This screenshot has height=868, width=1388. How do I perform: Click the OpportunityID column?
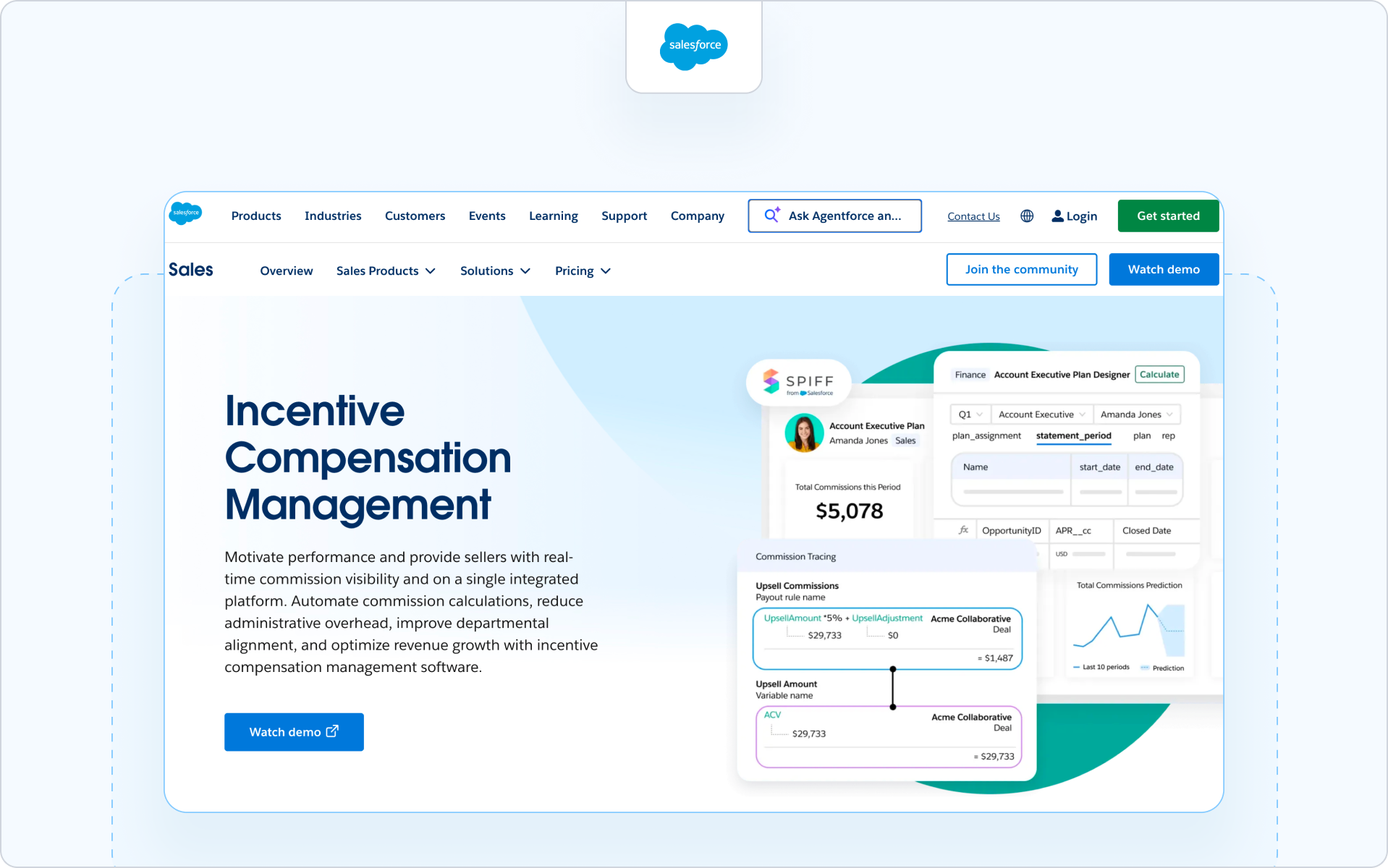[1012, 531]
